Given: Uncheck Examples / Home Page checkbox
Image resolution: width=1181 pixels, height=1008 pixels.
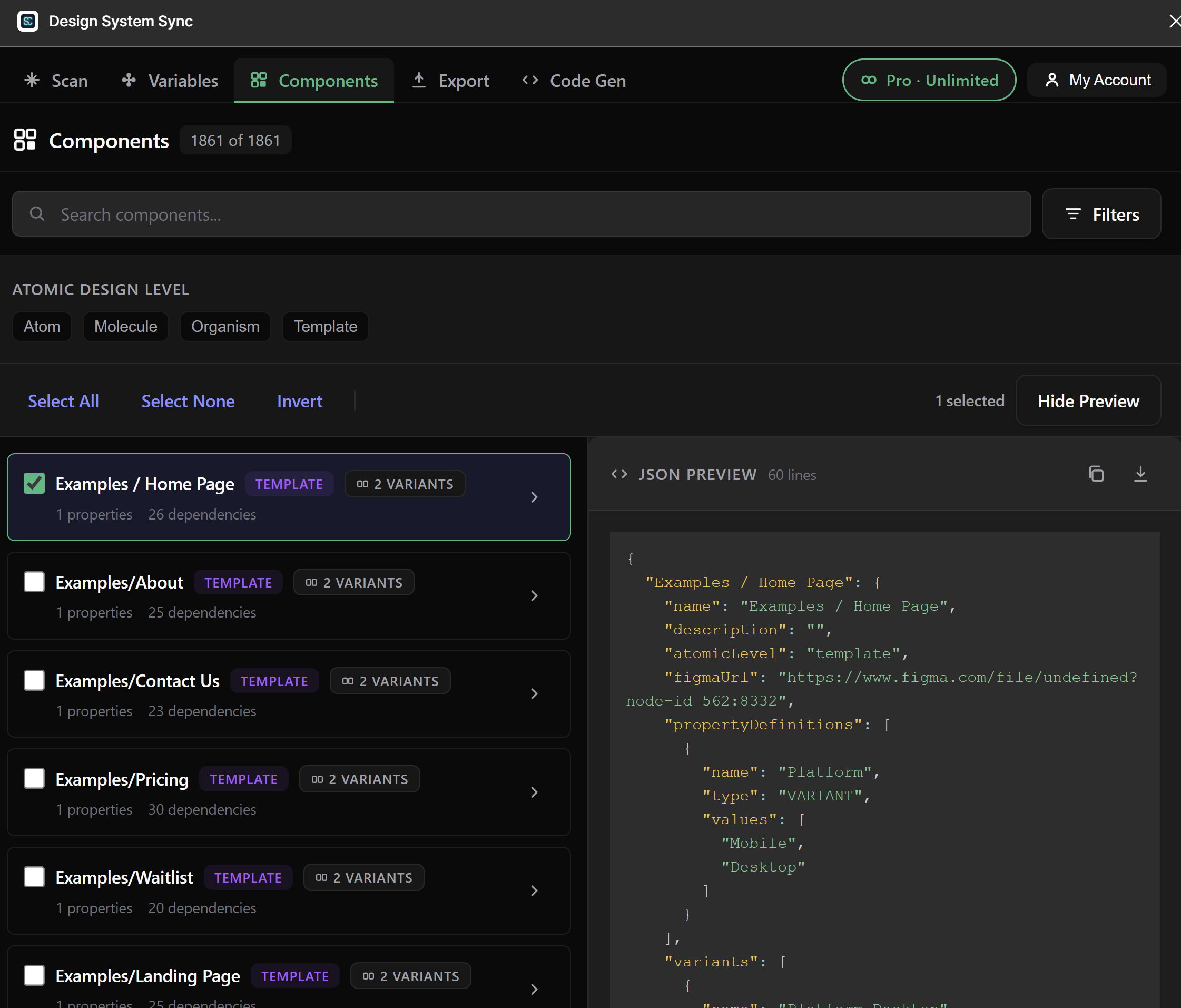Looking at the screenshot, I should coord(34,484).
